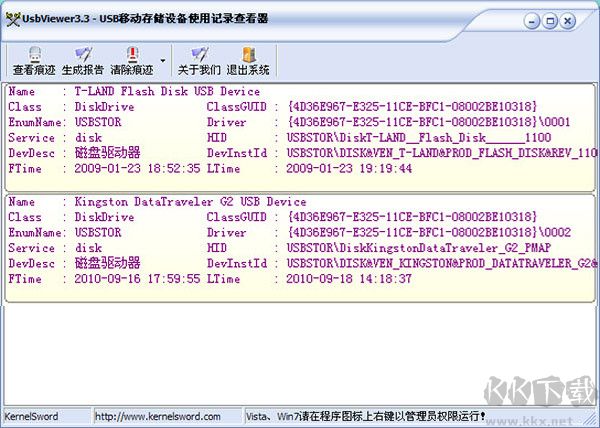Click the LTime value 2009-01-23 19:19:44
This screenshot has height=428, width=600.
[349, 169]
